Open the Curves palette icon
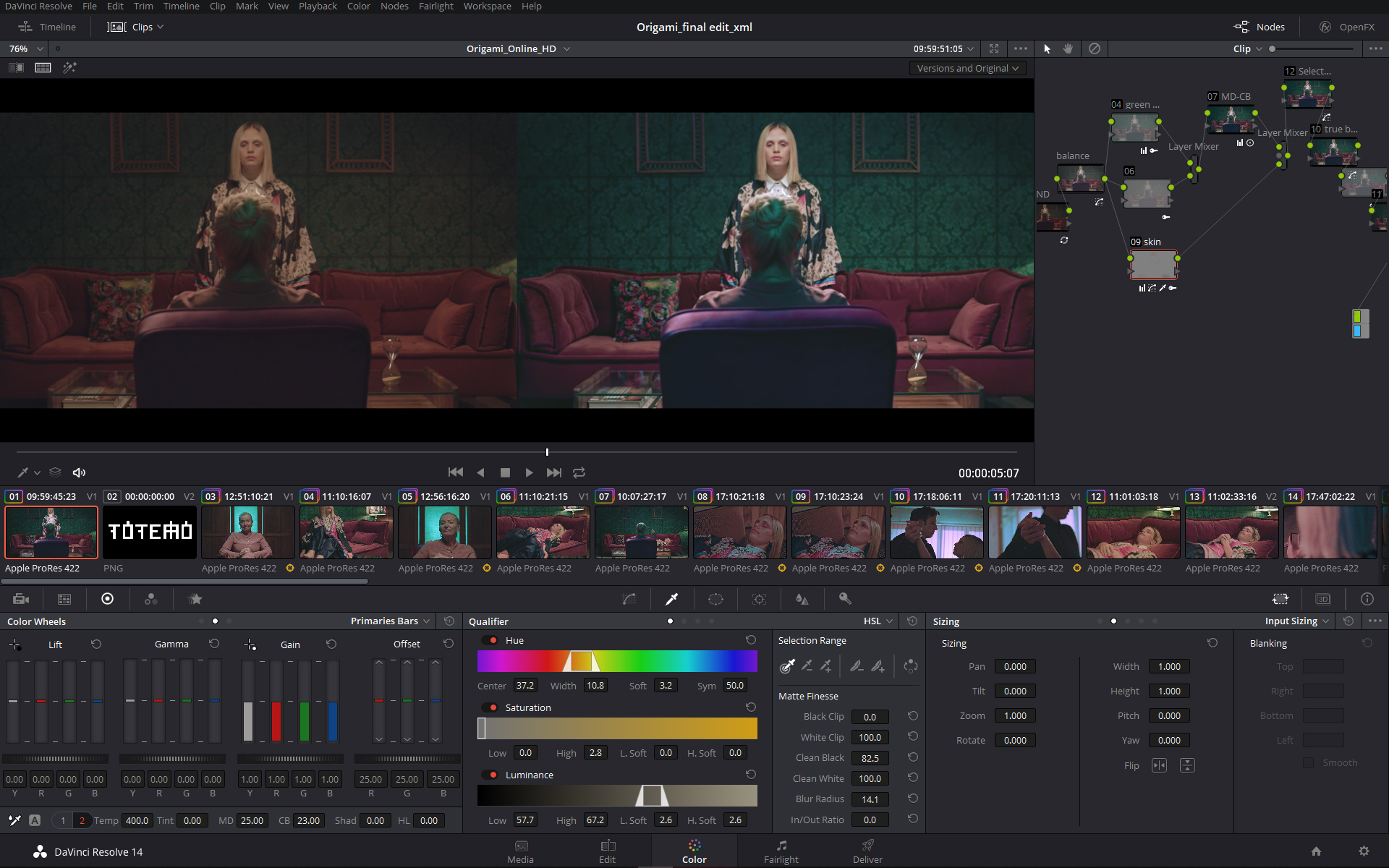 coord(629,599)
